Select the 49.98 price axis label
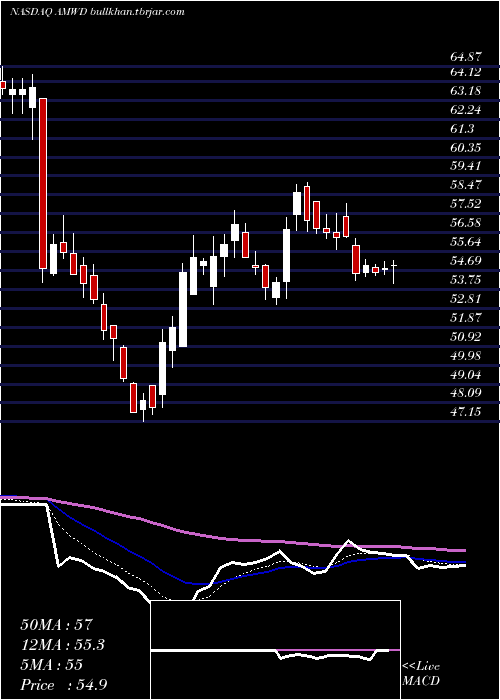Viewport: 500px width, 700px height. [x=466, y=355]
